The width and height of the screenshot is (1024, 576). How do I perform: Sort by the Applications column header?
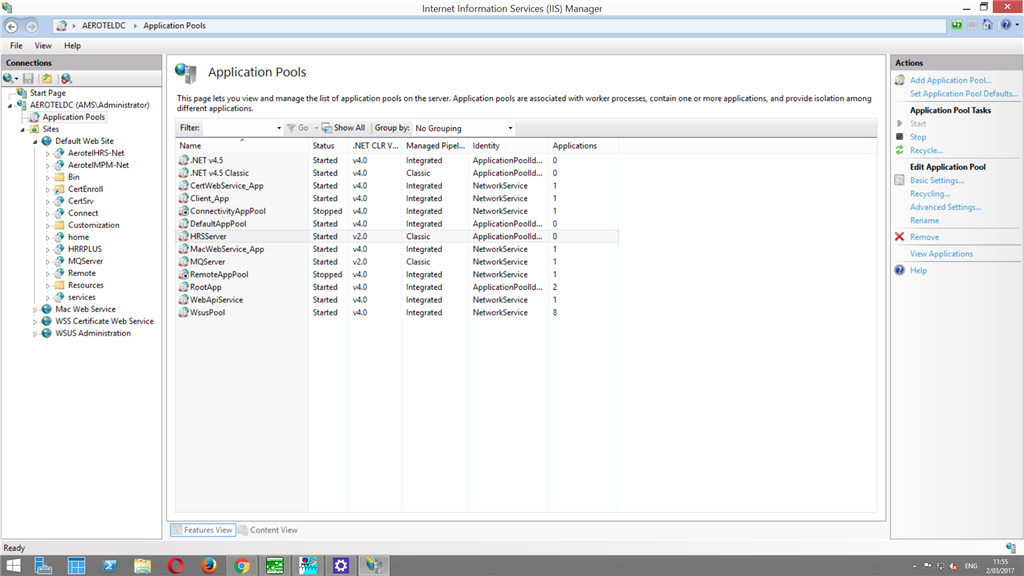[583, 146]
